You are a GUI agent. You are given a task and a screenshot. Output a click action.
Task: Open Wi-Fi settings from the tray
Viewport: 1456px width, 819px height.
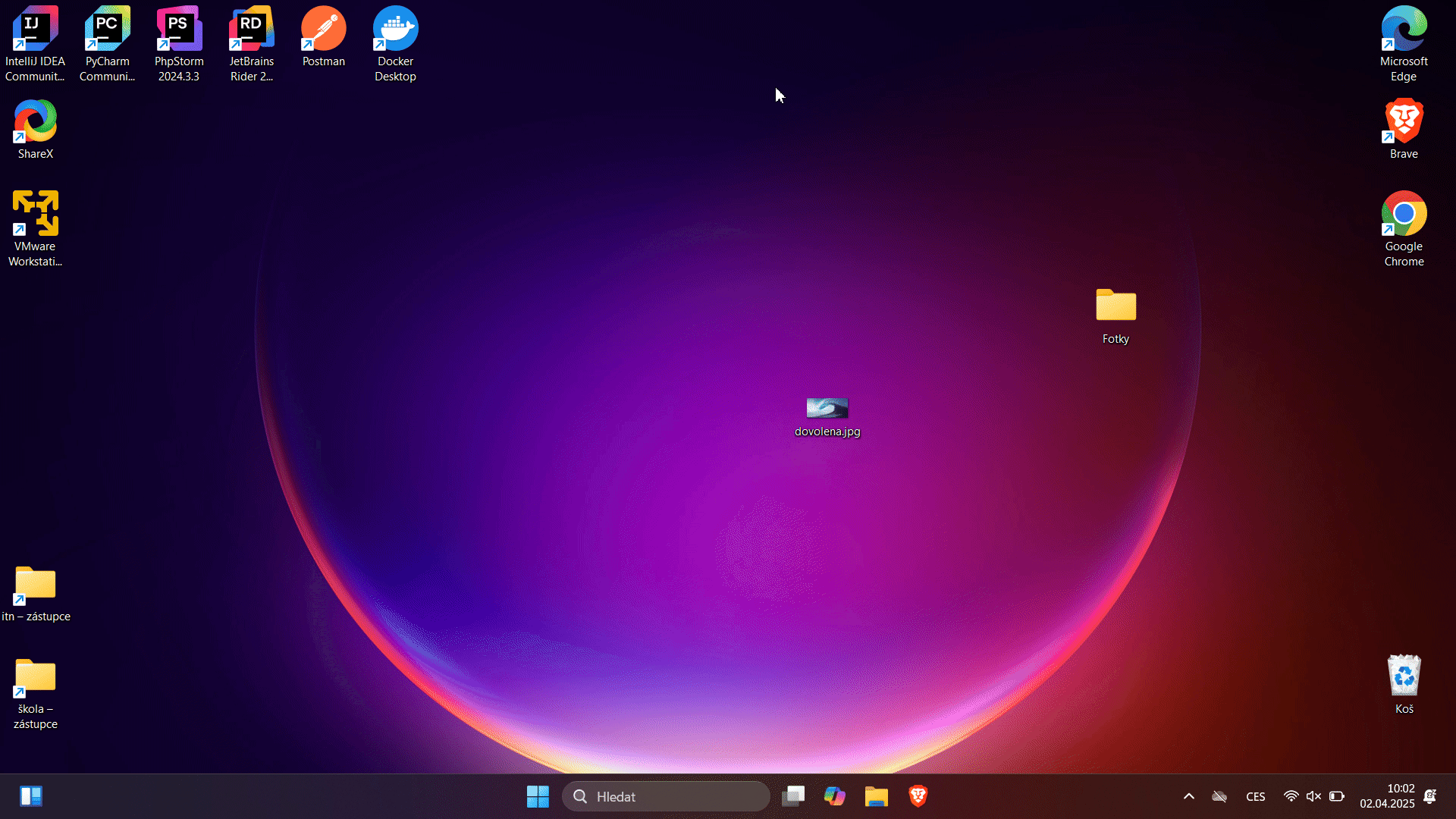click(x=1291, y=796)
